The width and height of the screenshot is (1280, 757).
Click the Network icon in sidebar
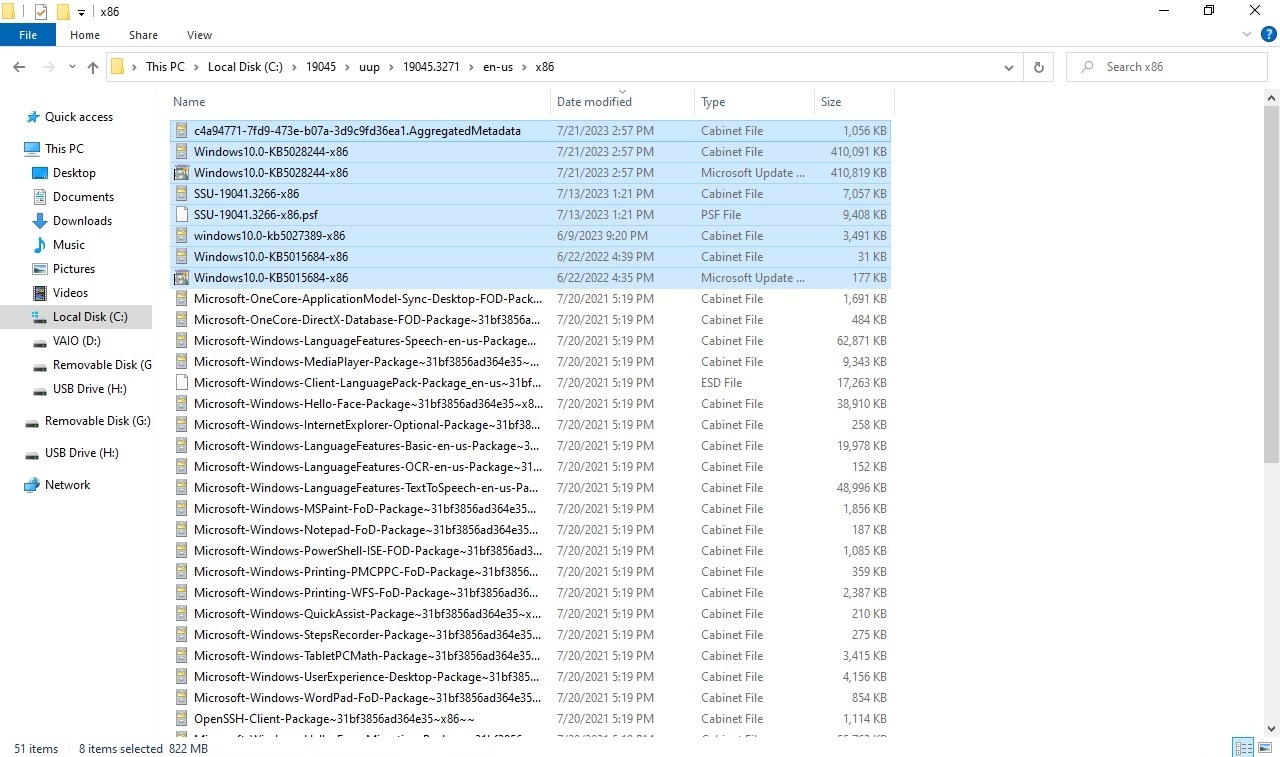(32, 485)
